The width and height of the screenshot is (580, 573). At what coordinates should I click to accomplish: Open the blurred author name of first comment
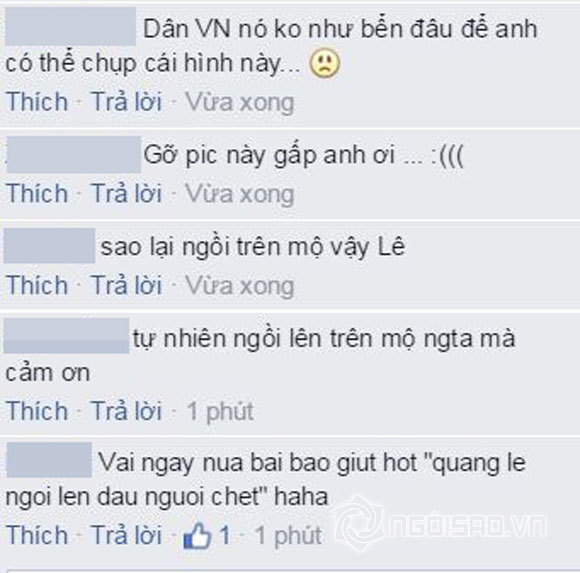click(71, 27)
